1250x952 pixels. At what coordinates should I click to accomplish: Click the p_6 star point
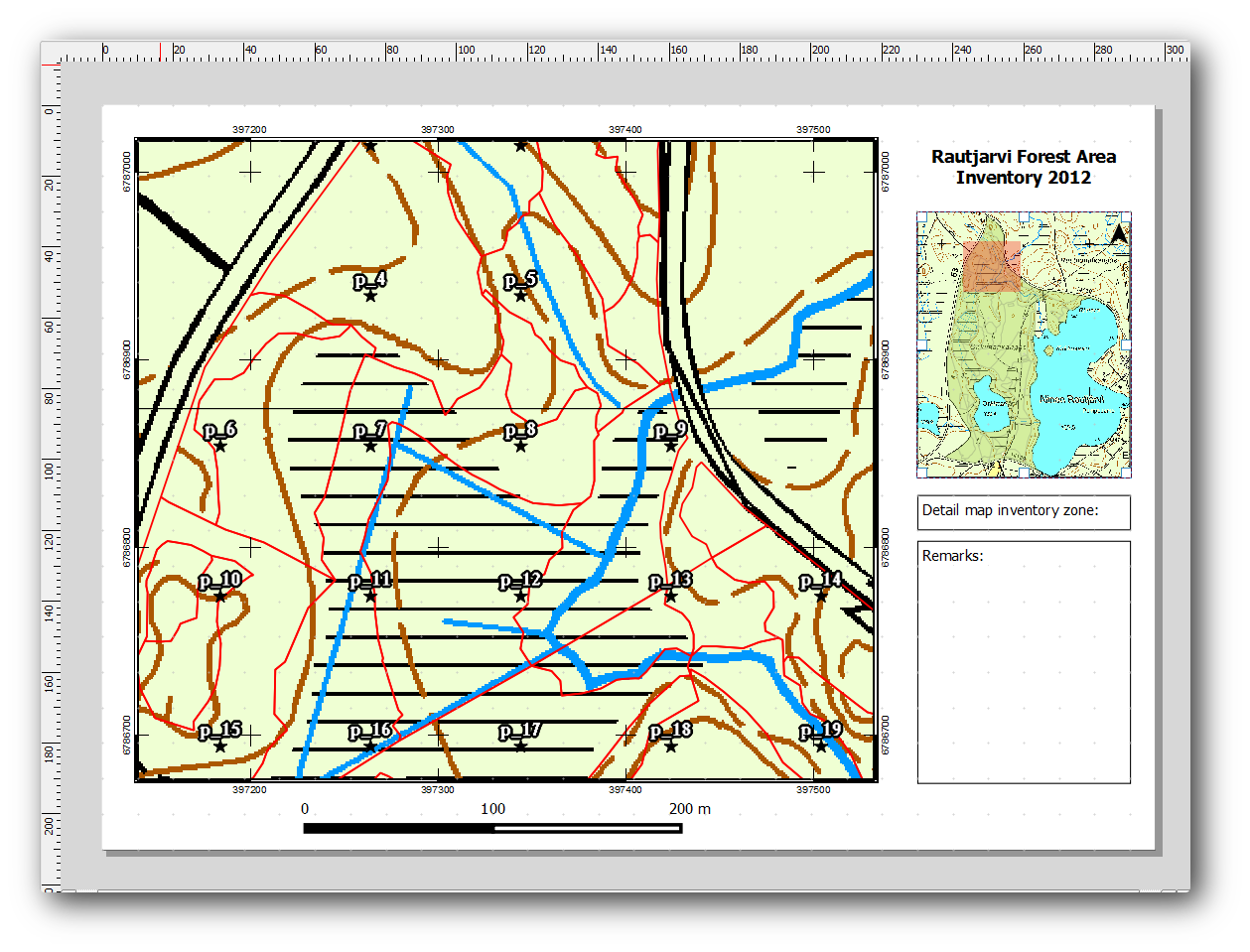(x=220, y=446)
